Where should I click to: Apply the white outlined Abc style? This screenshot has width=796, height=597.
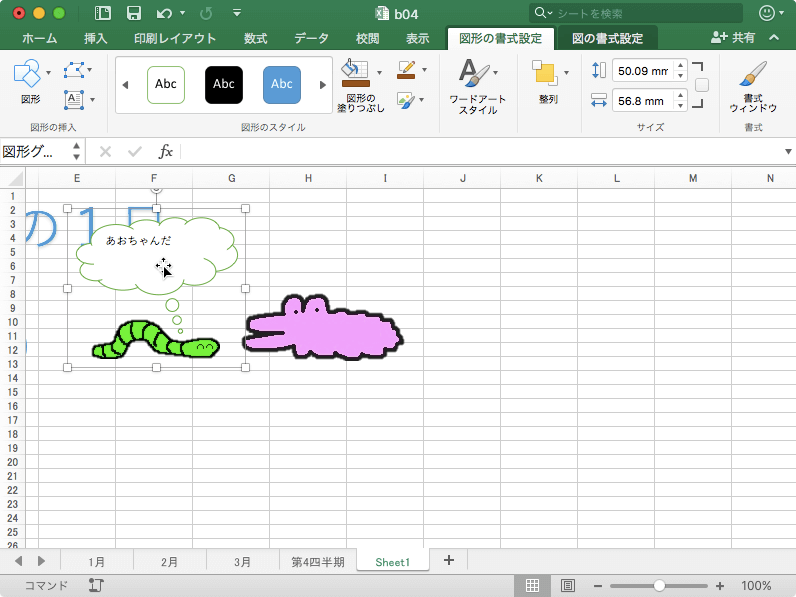tap(165, 84)
